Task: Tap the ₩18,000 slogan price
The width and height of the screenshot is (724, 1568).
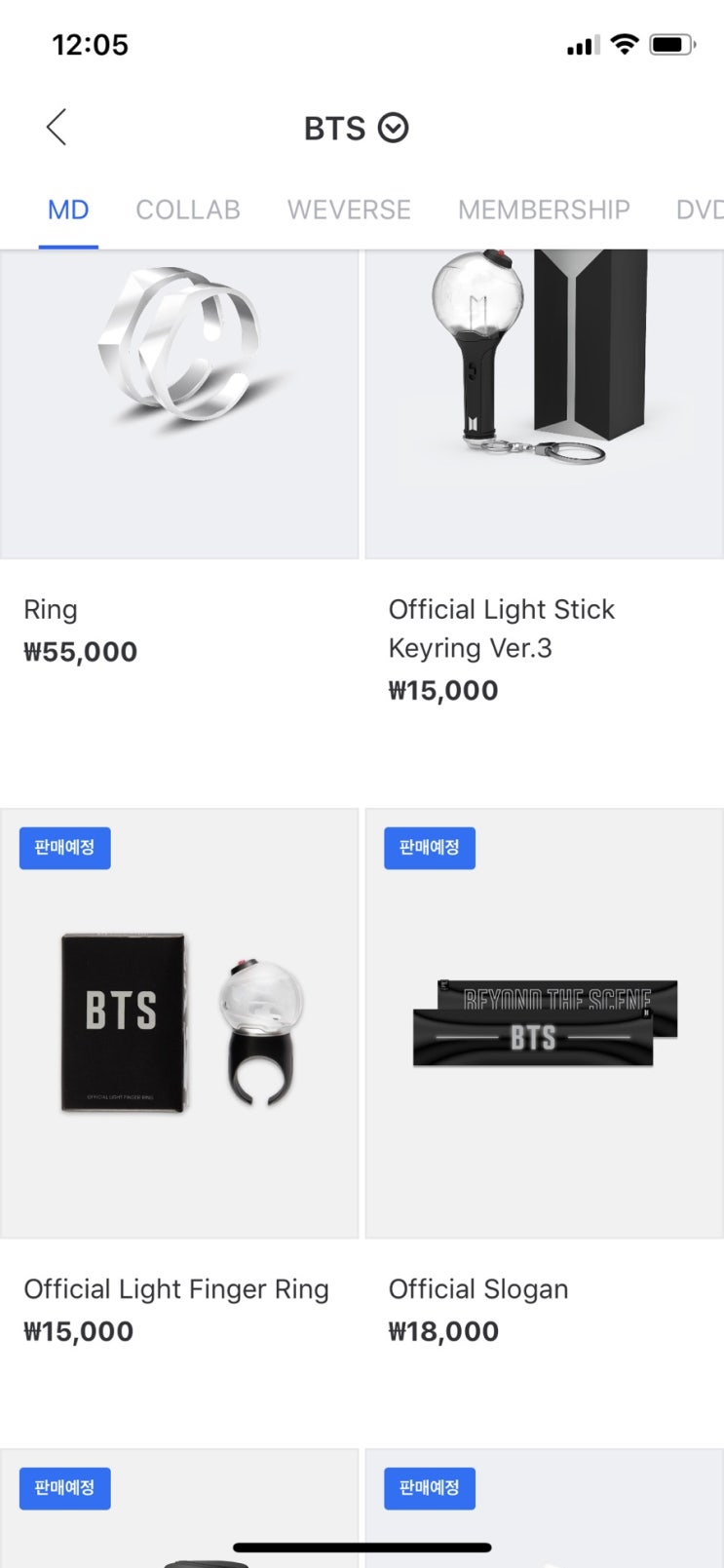Action: point(443,1331)
